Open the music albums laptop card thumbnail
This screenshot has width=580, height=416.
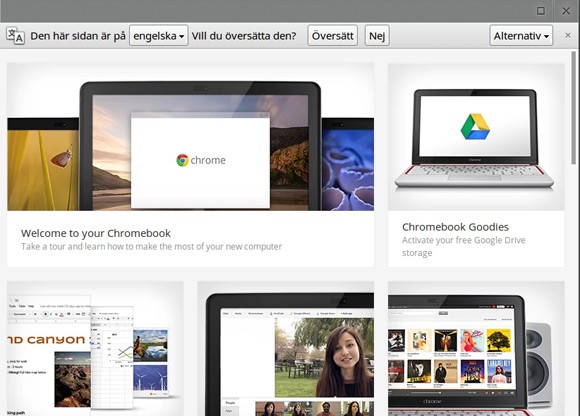pyautogui.click(x=476, y=348)
